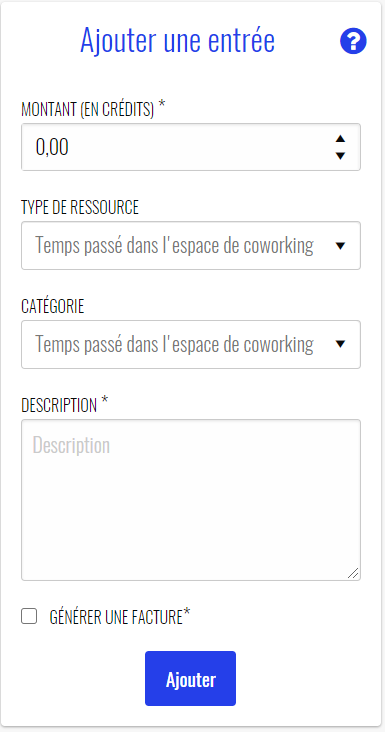Click the Type de ressource label

coord(80,207)
